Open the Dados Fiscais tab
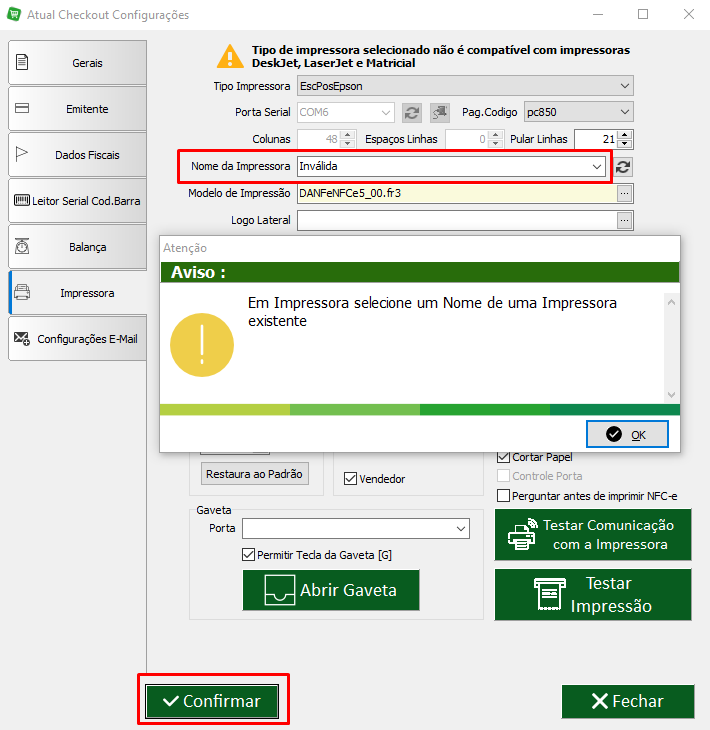 click(77, 155)
